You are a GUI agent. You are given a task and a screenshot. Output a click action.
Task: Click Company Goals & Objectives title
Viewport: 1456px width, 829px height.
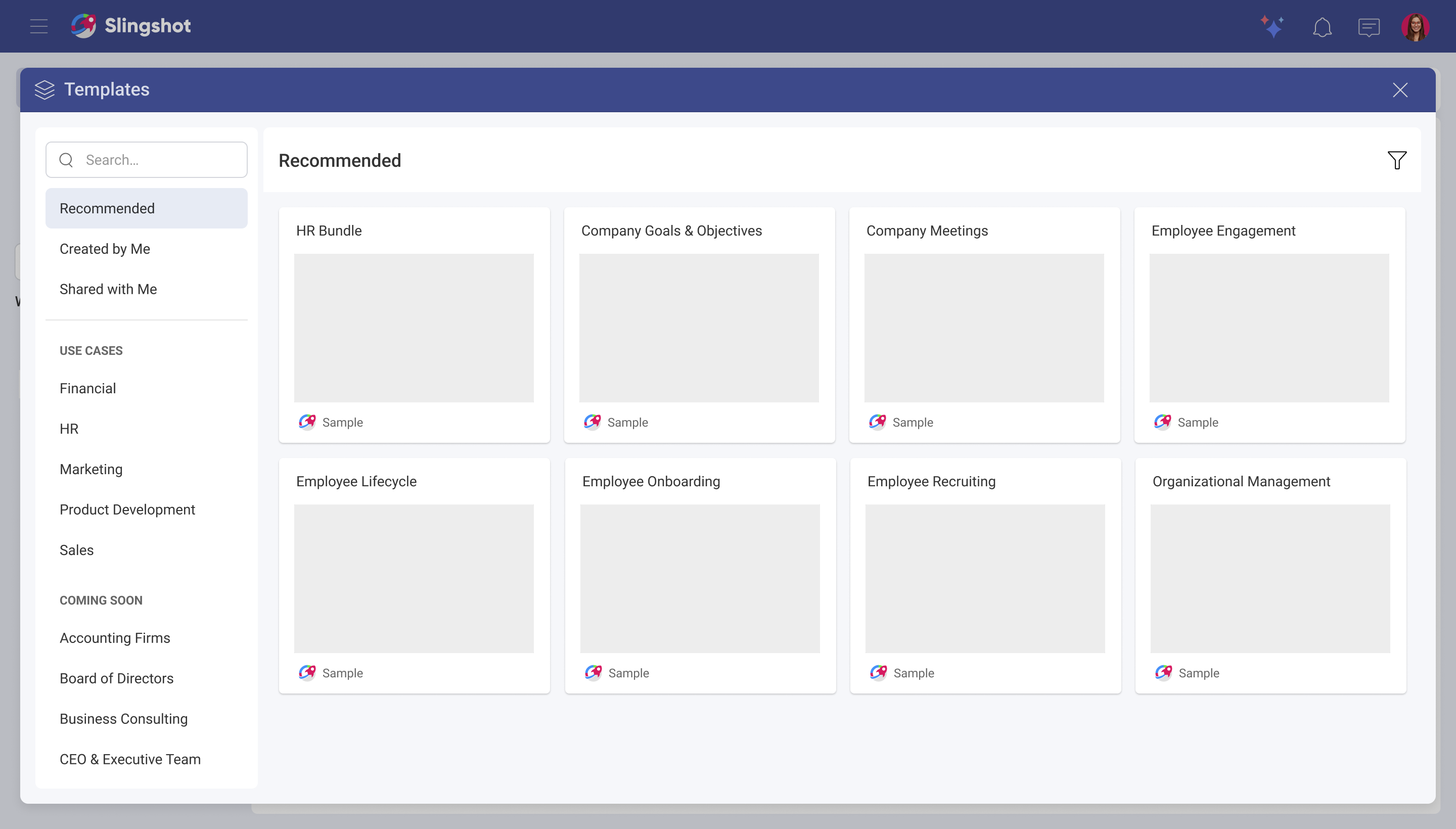click(x=671, y=231)
